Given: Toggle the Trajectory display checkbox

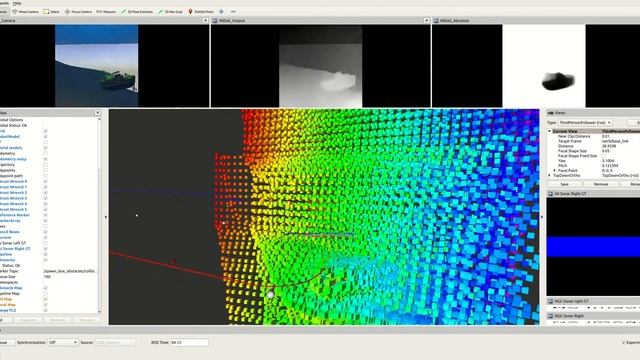Looking at the screenshot, I should click(x=45, y=165).
